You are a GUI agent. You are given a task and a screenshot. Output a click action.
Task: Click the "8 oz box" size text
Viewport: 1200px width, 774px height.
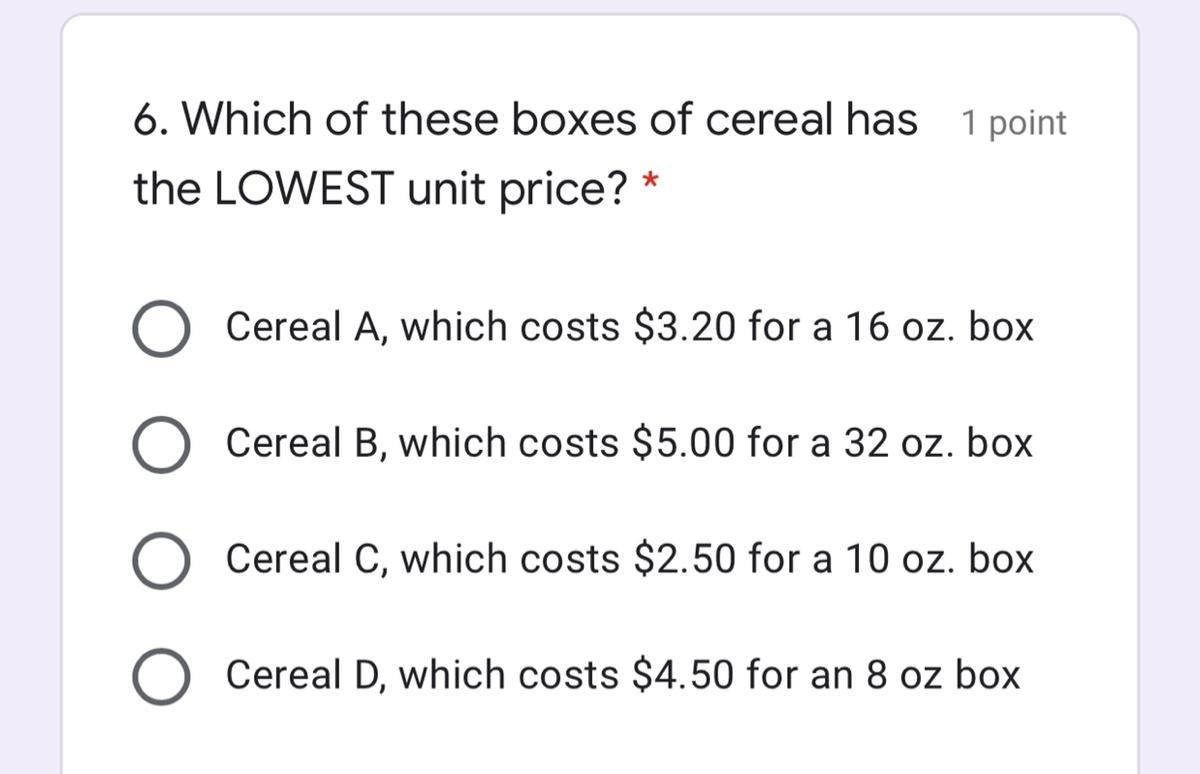[x=943, y=675]
